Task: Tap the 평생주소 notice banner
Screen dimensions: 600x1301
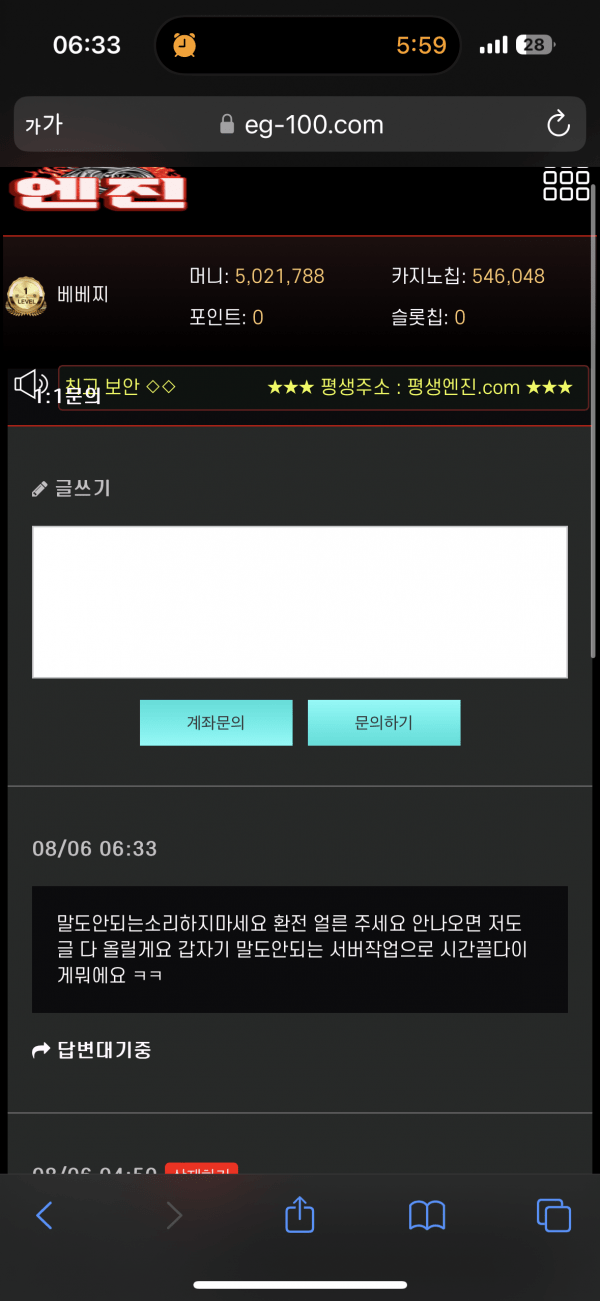Action: (x=420, y=387)
